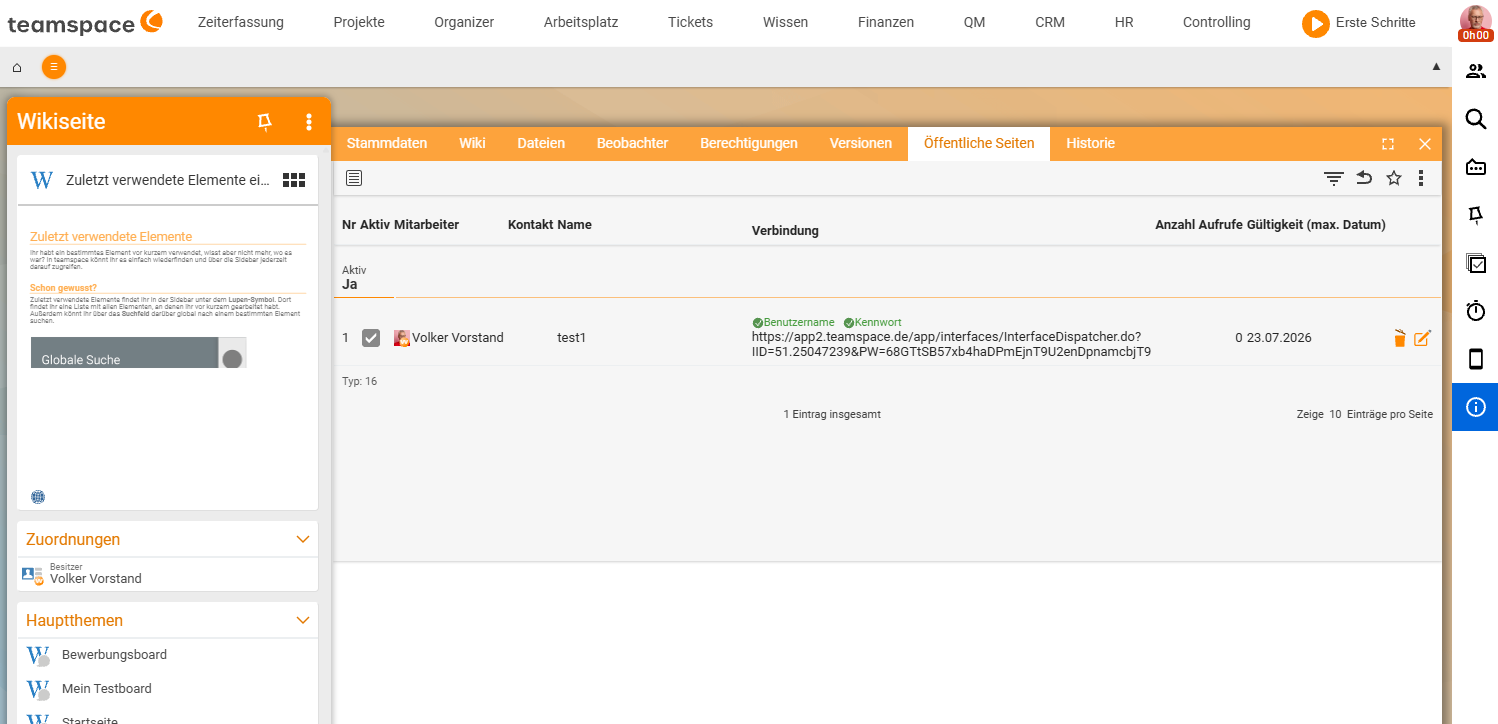Open the Zeiterfassung menu
This screenshot has height=724, width=1498.
coord(241,22)
